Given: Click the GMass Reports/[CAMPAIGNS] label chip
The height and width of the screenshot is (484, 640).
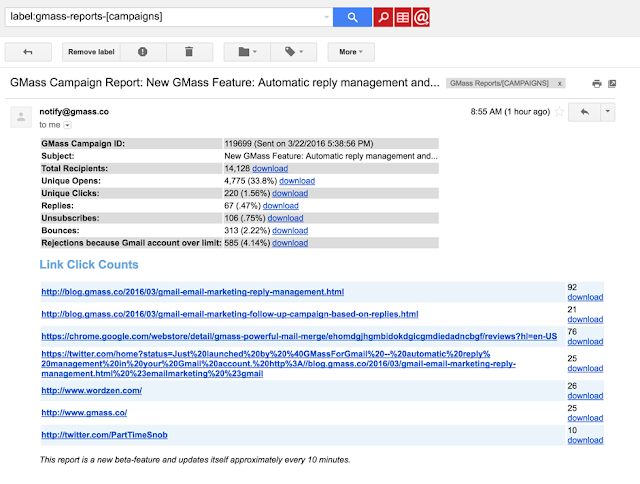Looking at the screenshot, I should tap(499, 83).
